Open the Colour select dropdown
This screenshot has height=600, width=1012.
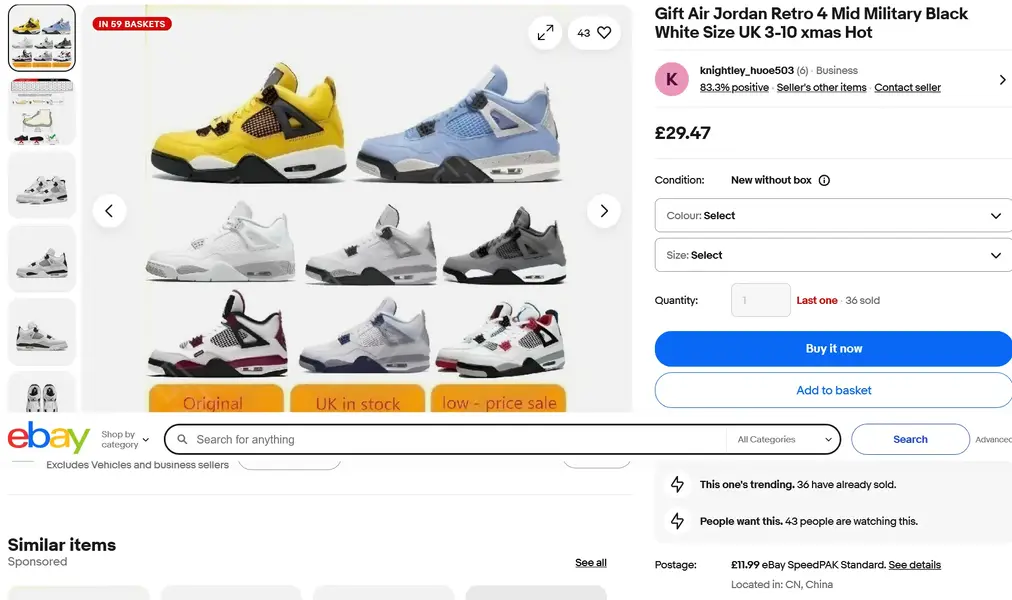click(x=833, y=216)
